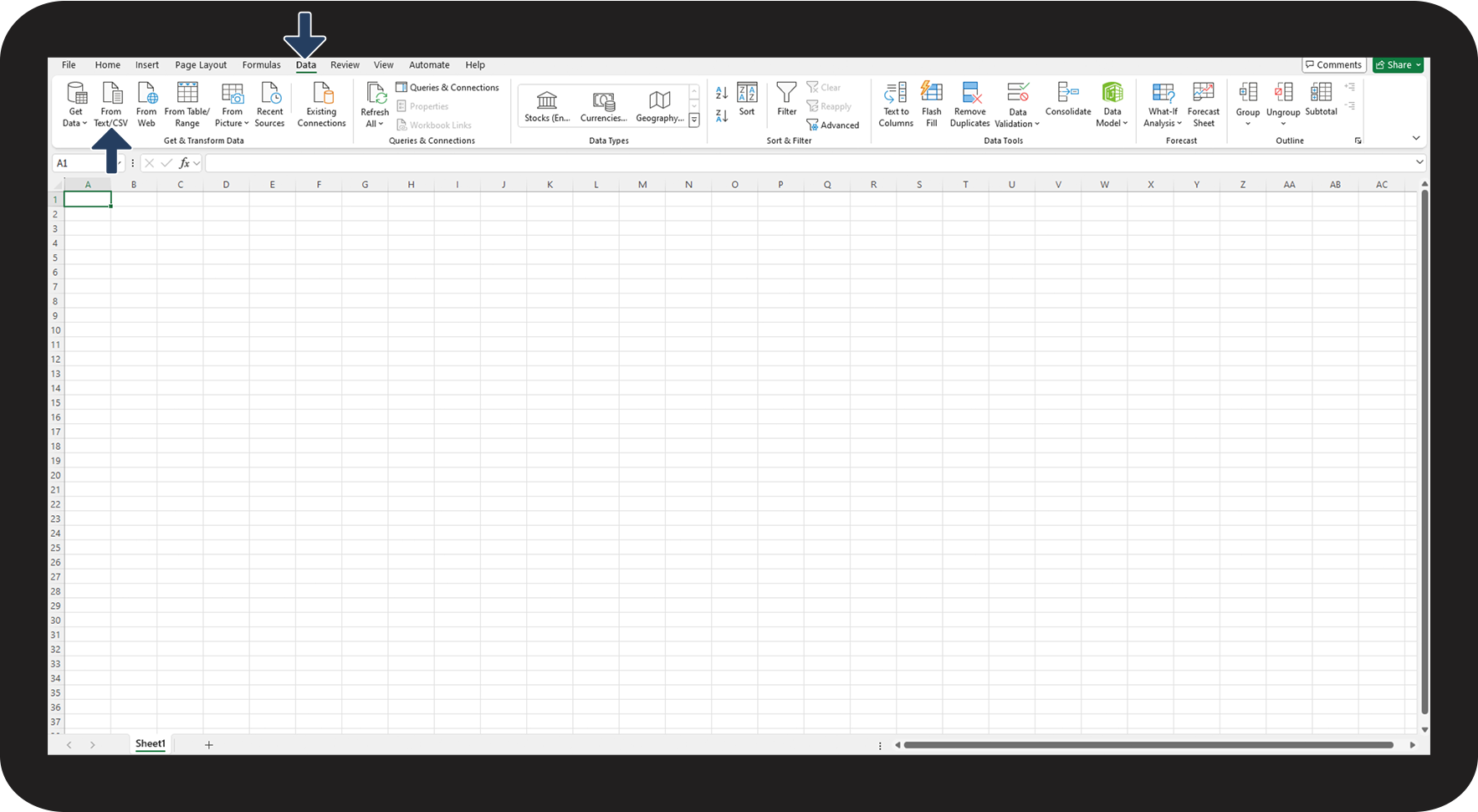Navigate to the previous sheet arrow
Image resolution: width=1478 pixels, height=812 pixels.
click(x=69, y=745)
